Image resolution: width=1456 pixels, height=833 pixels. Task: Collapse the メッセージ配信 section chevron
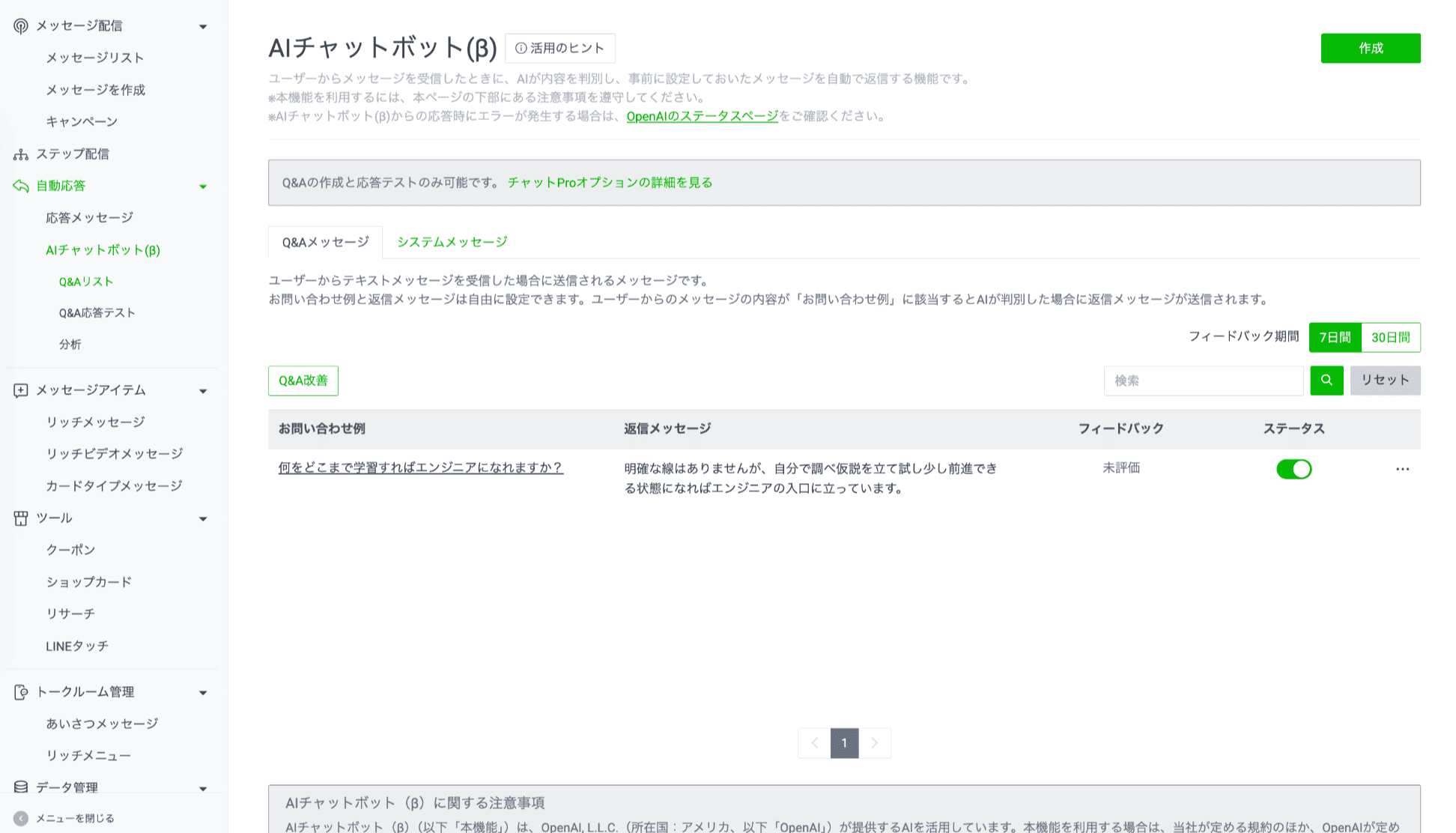click(202, 25)
